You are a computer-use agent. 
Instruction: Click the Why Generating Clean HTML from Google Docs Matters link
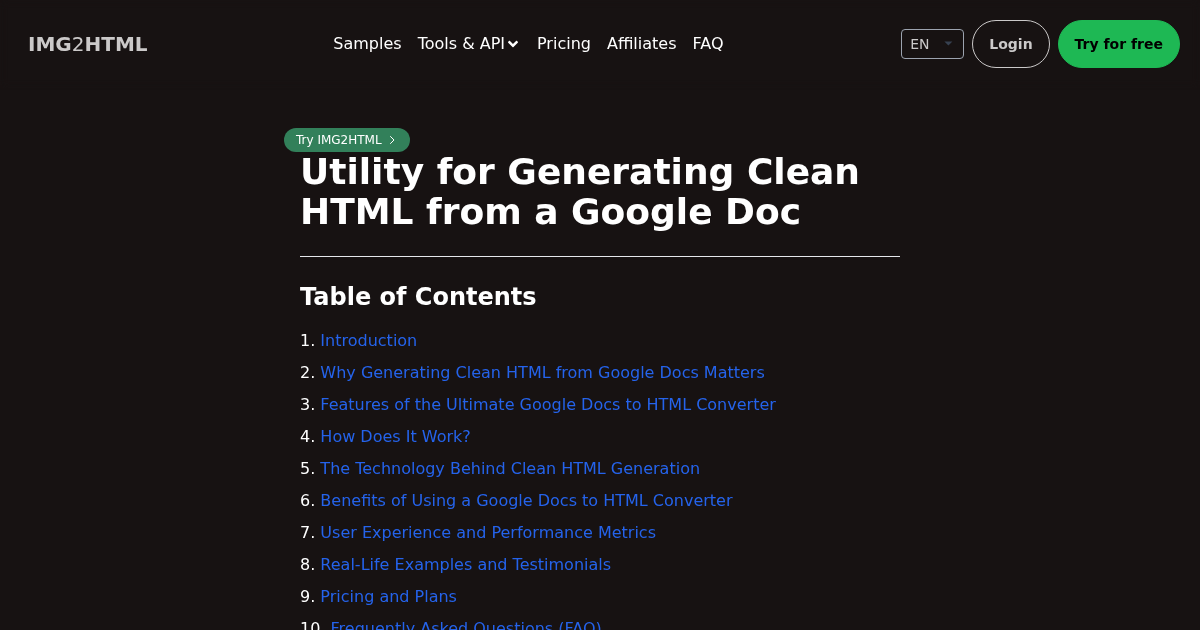(542, 372)
